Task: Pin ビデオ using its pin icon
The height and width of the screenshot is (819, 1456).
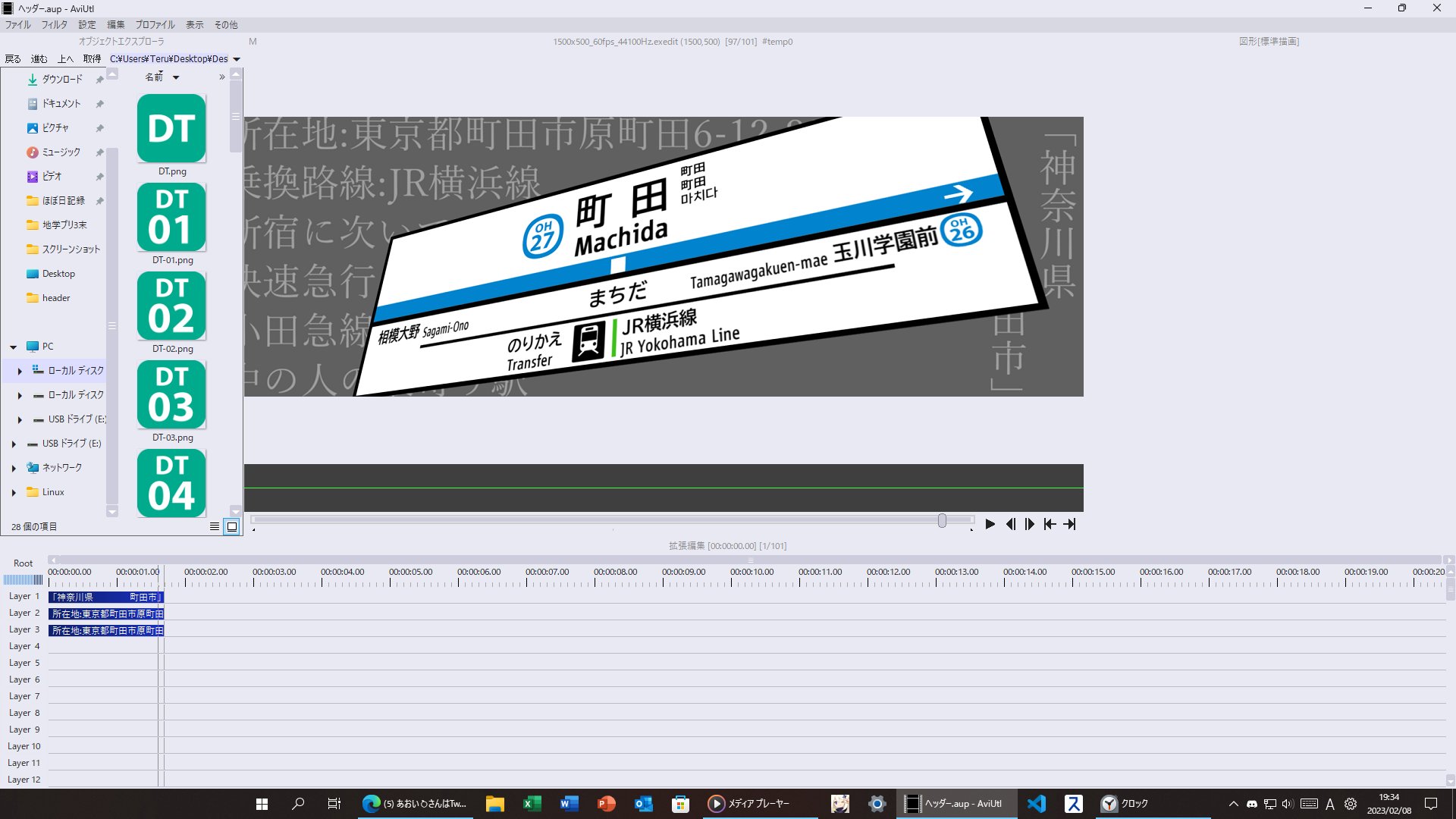Action: (99, 176)
